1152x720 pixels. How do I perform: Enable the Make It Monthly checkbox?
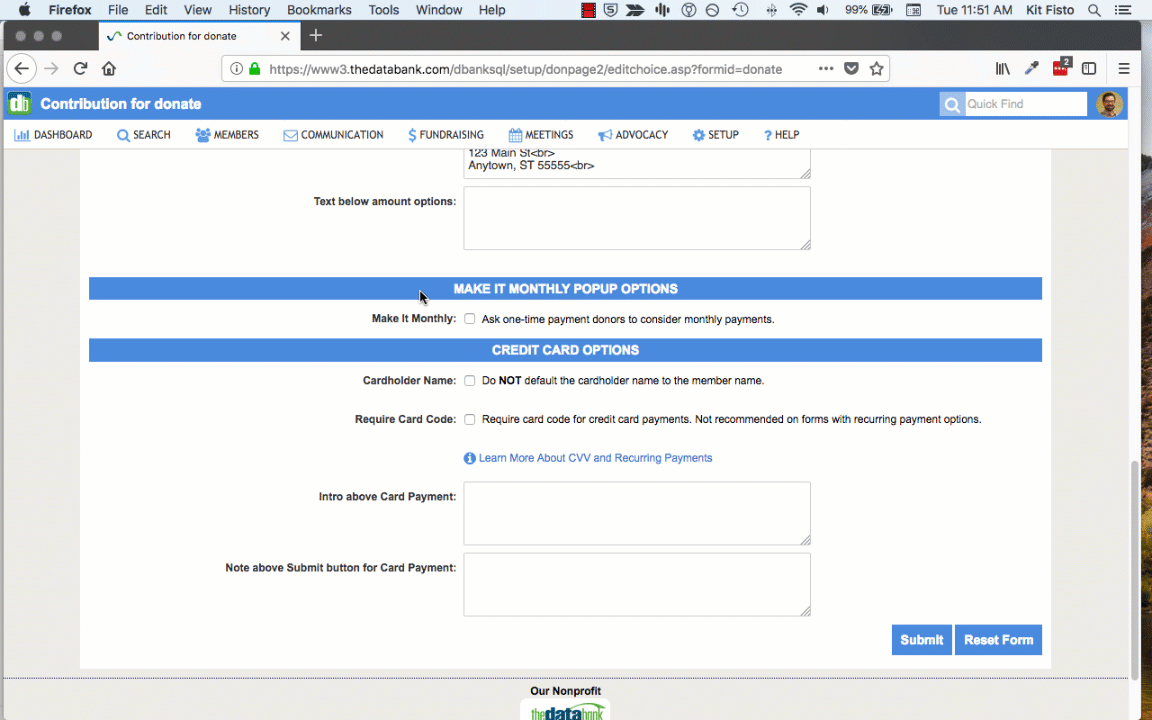click(x=469, y=319)
